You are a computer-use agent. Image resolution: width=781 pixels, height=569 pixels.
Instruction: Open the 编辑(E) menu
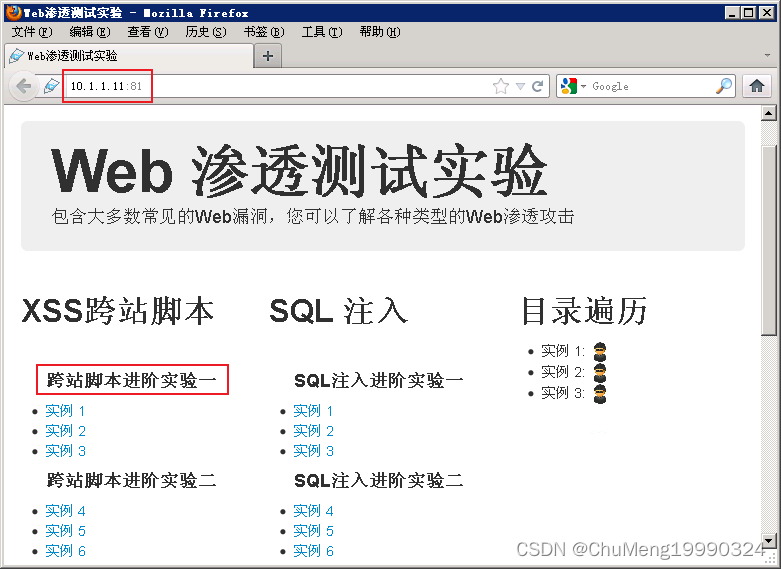[90, 32]
